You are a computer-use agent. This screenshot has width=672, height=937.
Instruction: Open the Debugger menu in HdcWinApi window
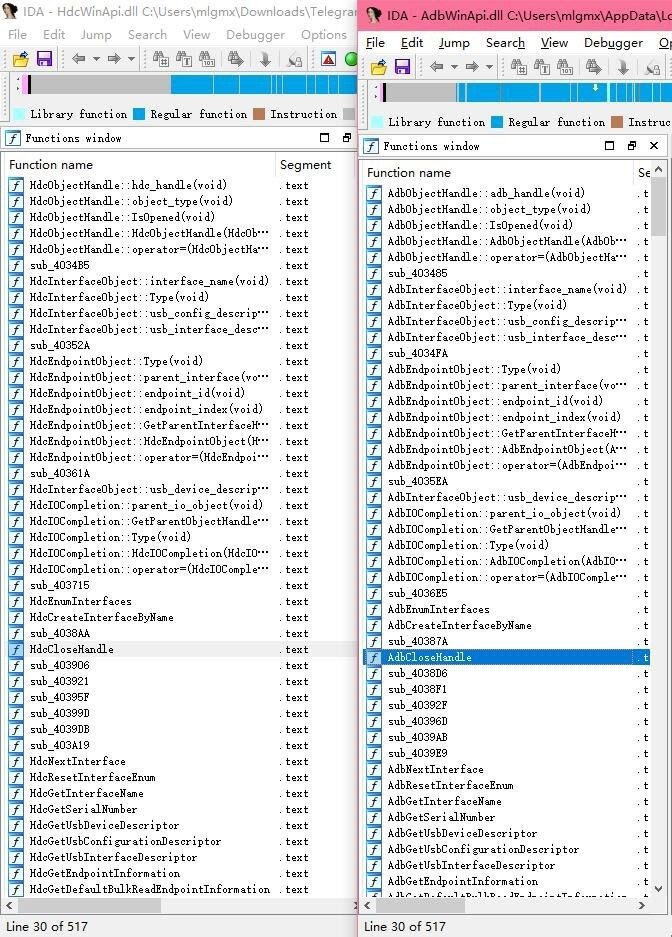(x=256, y=35)
